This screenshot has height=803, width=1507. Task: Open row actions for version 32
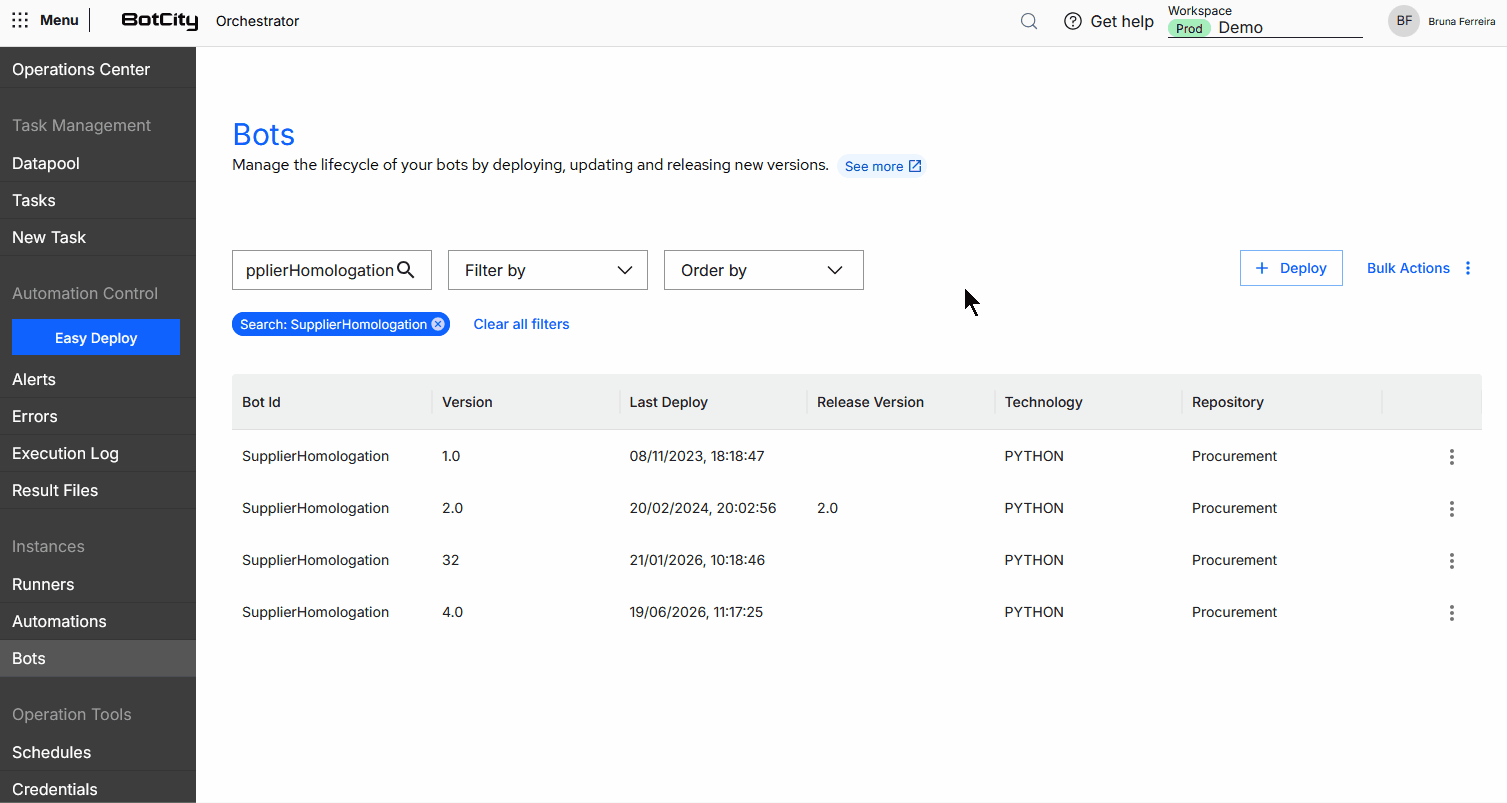[1452, 561]
